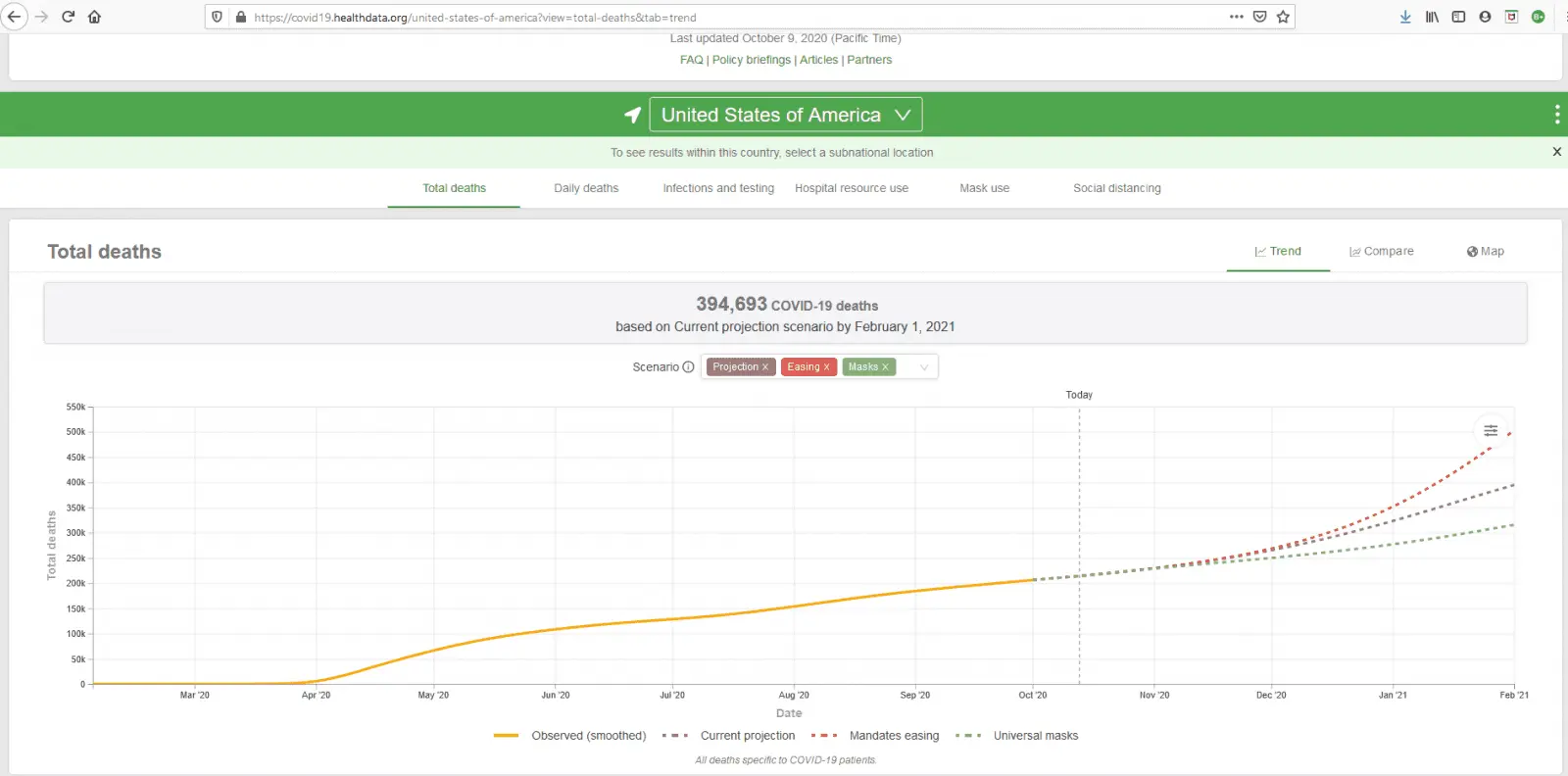
Task: Bookmark this page with the star icon
Action: (1283, 17)
